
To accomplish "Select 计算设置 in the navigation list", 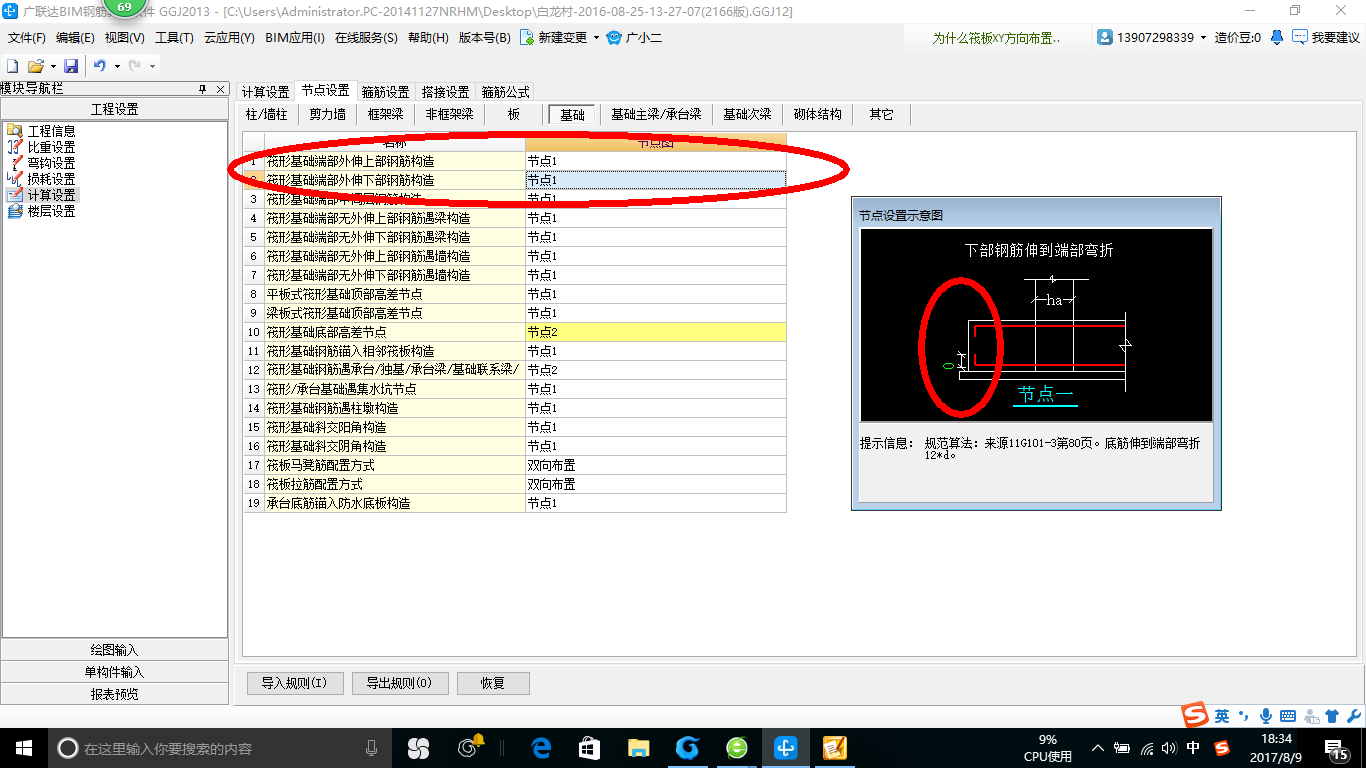I will [51, 195].
